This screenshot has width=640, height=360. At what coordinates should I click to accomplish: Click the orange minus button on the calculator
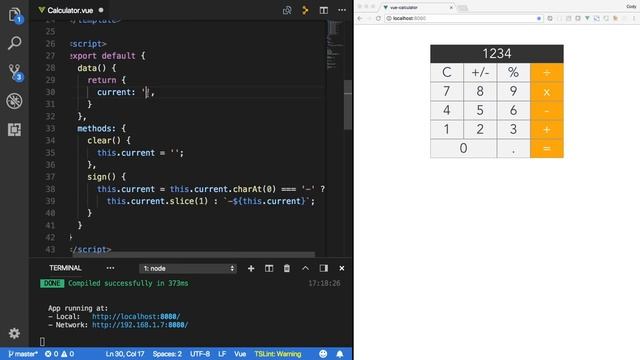click(547, 111)
